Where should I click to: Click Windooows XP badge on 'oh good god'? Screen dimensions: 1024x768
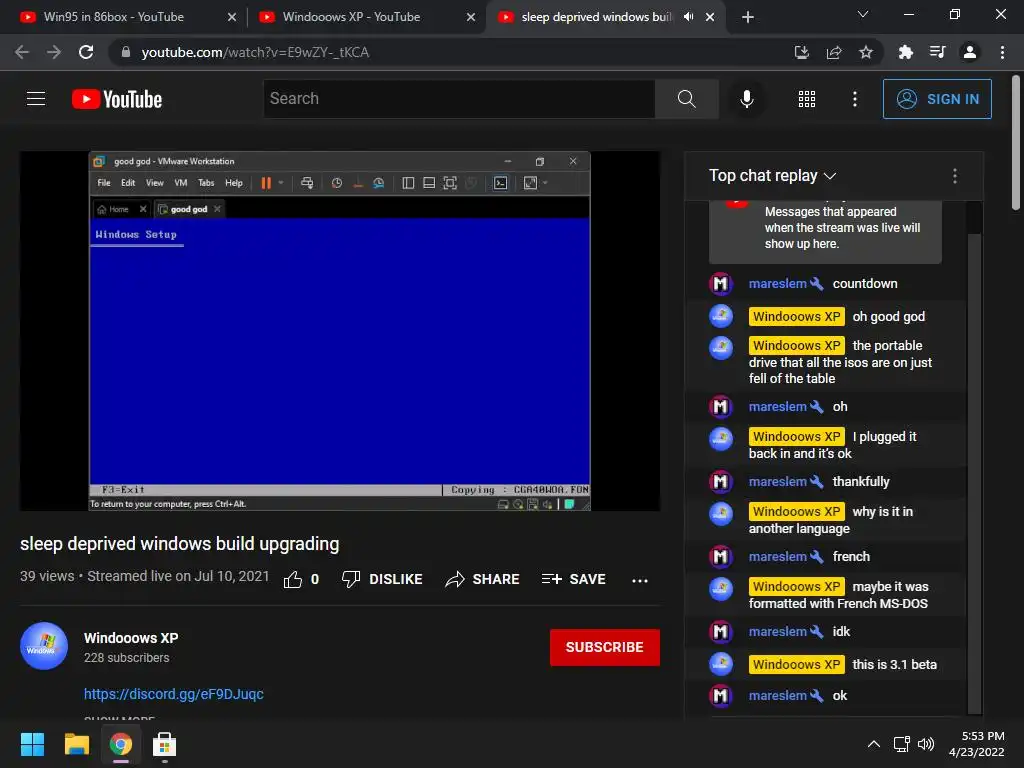point(797,317)
